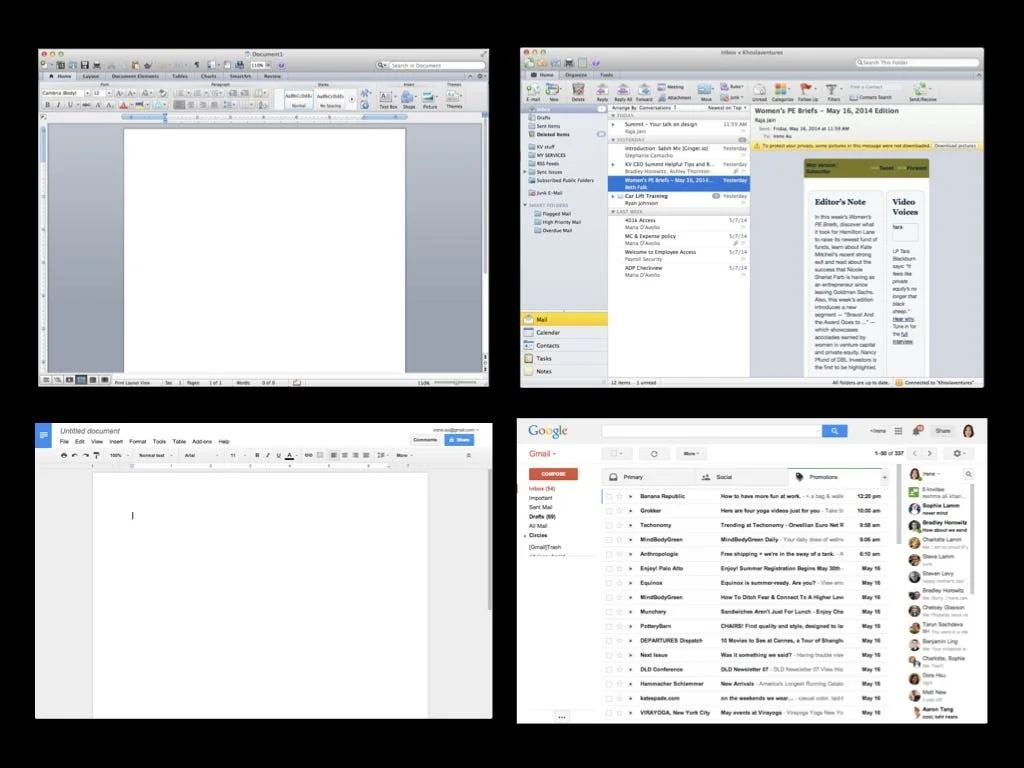Click Send/Receive icon in Outlook
The width and height of the screenshot is (1024, 768).
point(922,91)
